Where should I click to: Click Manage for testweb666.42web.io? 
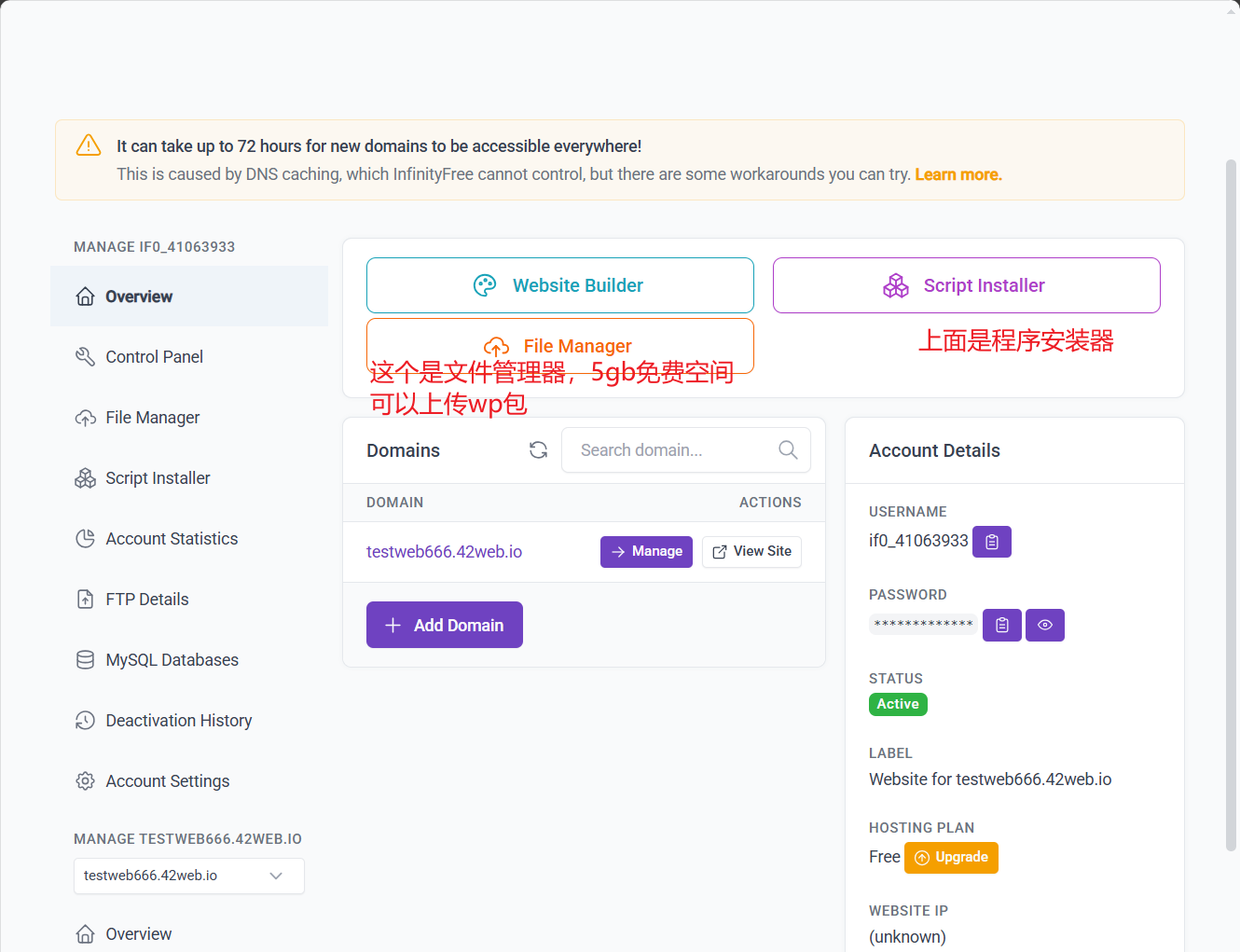[646, 552]
